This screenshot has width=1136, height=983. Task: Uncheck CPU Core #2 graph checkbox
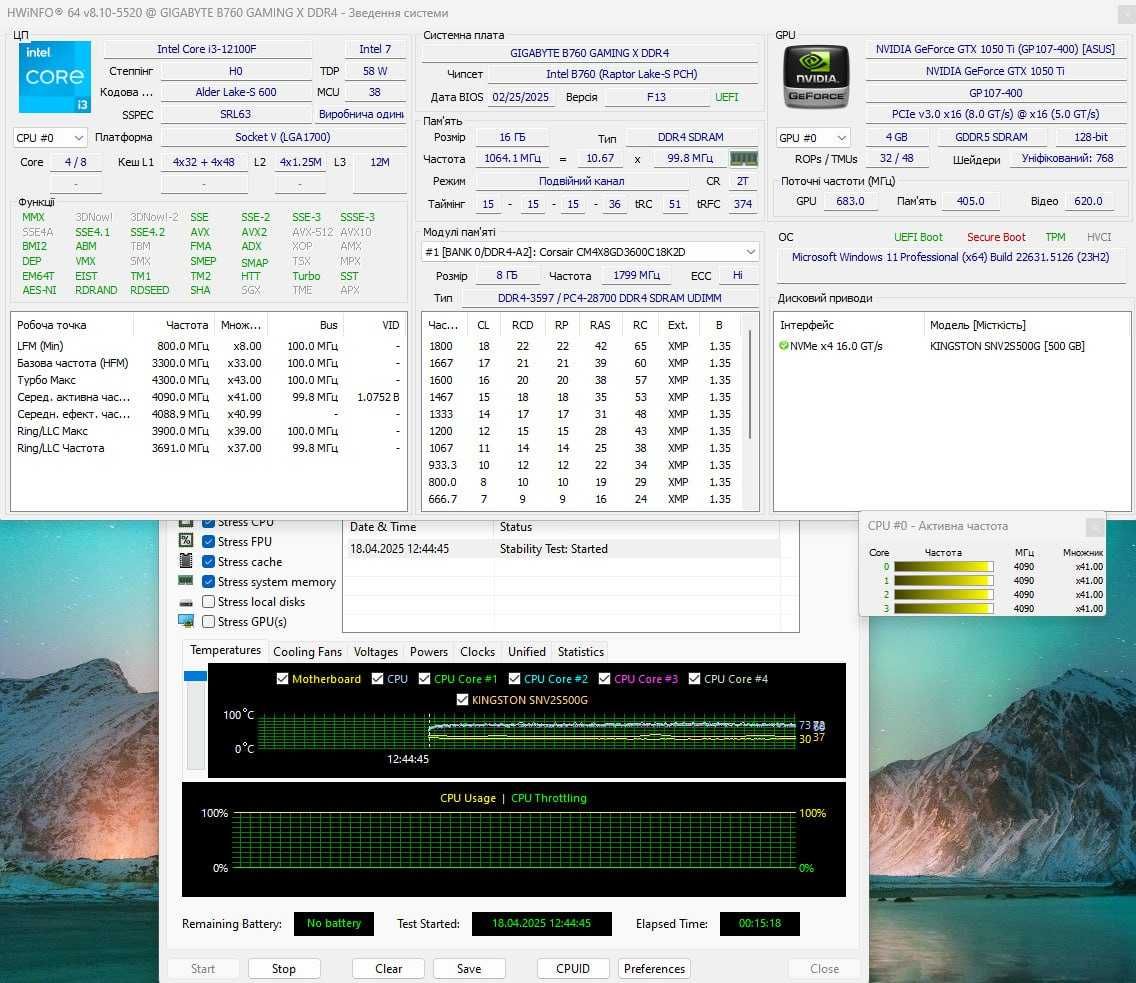pyautogui.click(x=514, y=679)
